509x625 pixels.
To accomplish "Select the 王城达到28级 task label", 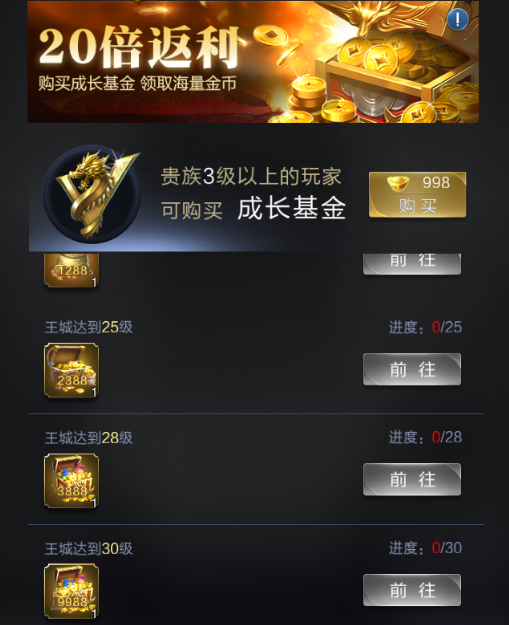I will pyautogui.click(x=88, y=438).
